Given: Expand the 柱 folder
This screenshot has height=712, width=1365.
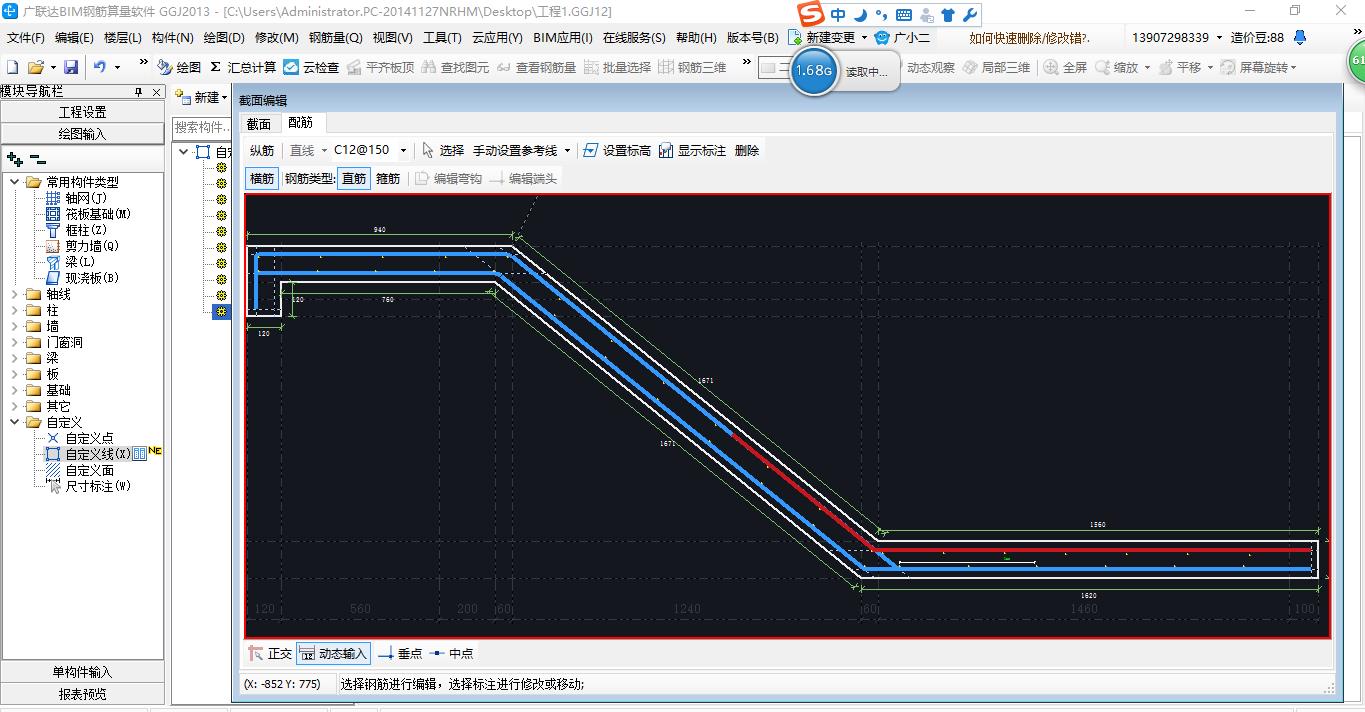Looking at the screenshot, I should tap(15, 310).
